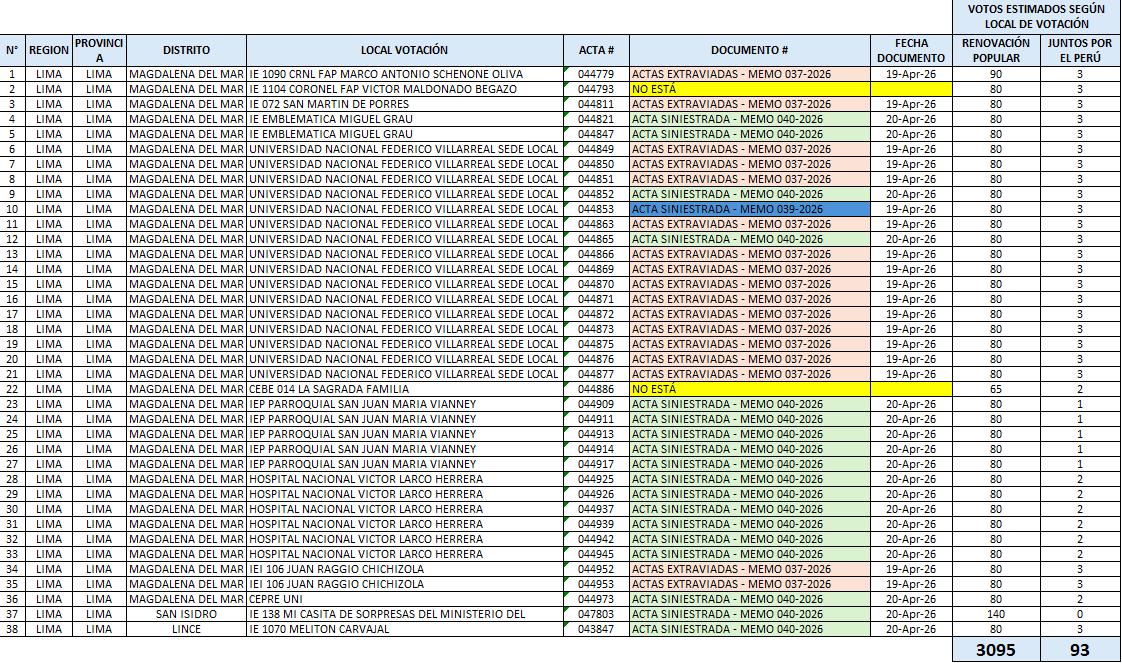Screen dimensions: 1122x663
Task: Select the 19-Apr-26 date for acta 044953
Action: point(911,584)
